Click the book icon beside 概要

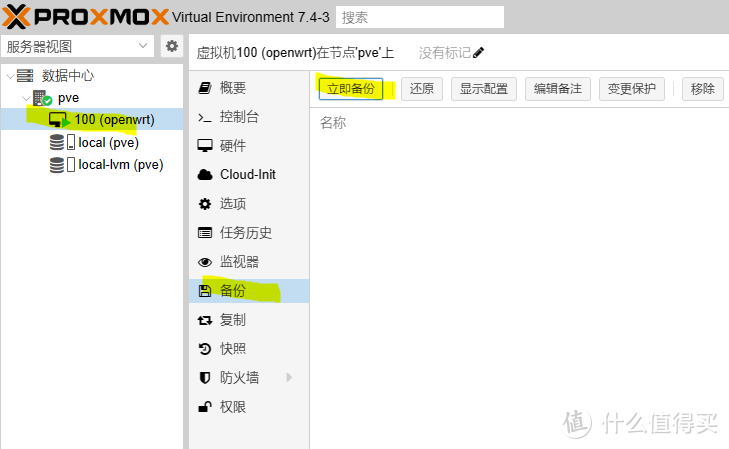tap(205, 87)
